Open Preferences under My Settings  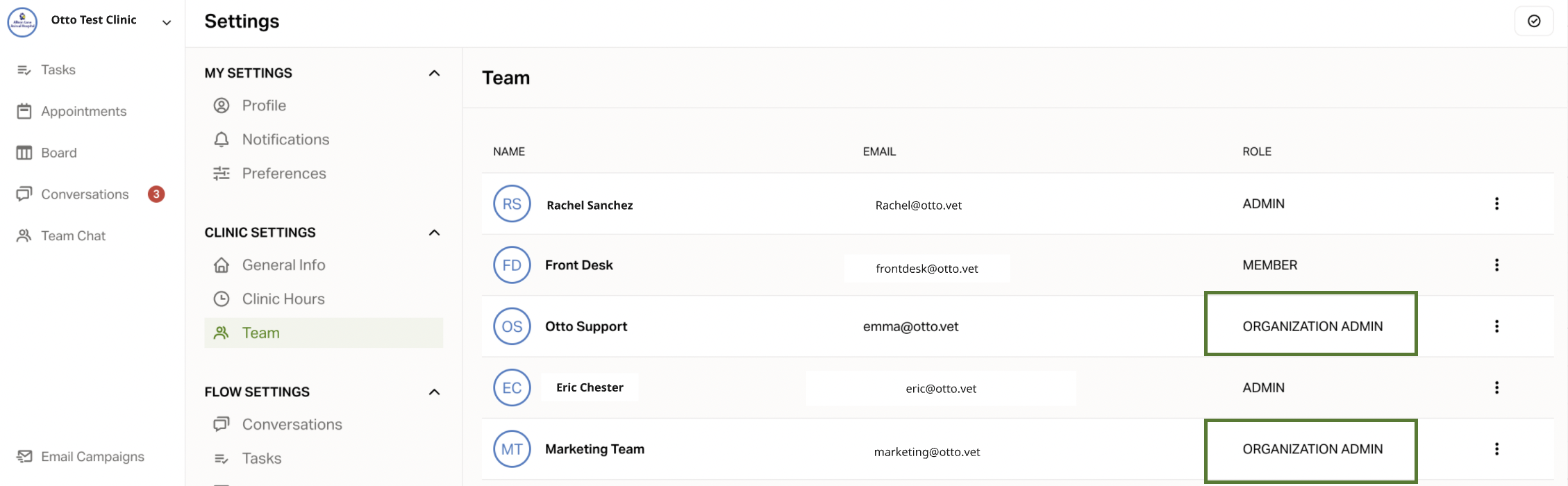coord(283,174)
